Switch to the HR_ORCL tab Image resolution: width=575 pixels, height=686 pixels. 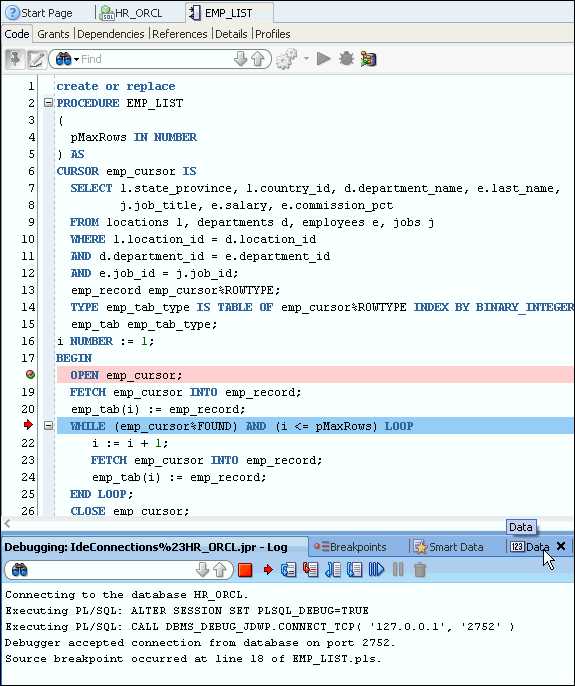point(131,13)
